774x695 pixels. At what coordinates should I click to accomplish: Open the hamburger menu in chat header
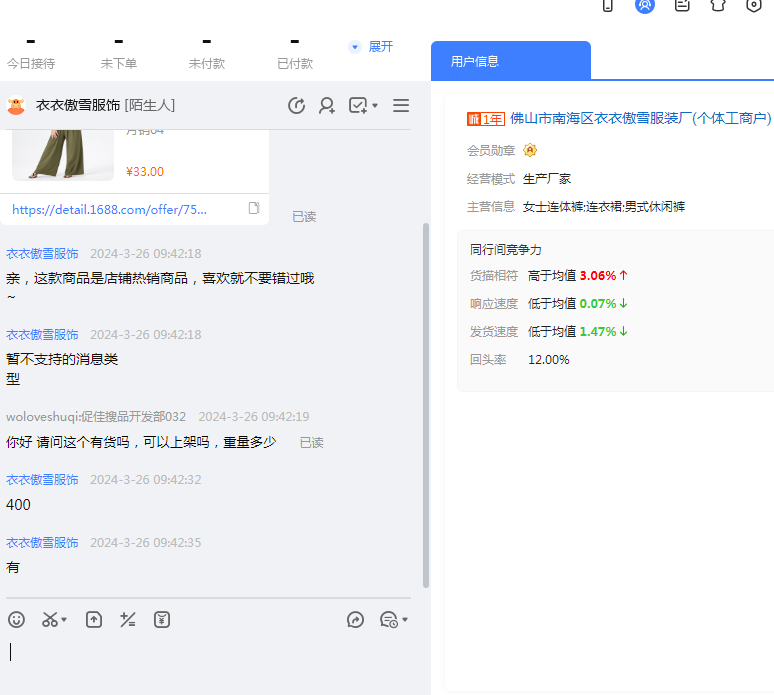(x=401, y=106)
